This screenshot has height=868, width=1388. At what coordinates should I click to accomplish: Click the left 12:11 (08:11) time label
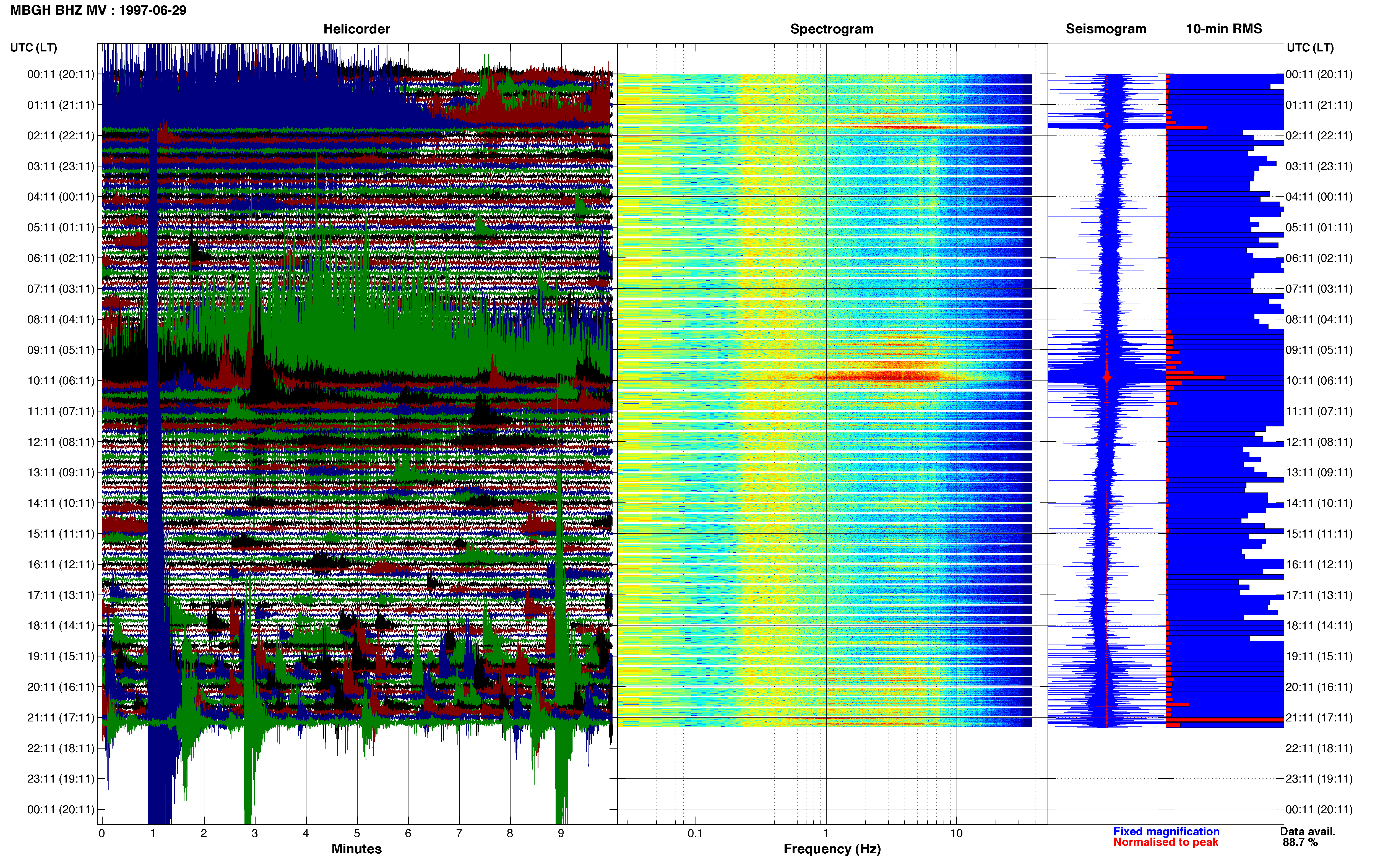coord(61,442)
